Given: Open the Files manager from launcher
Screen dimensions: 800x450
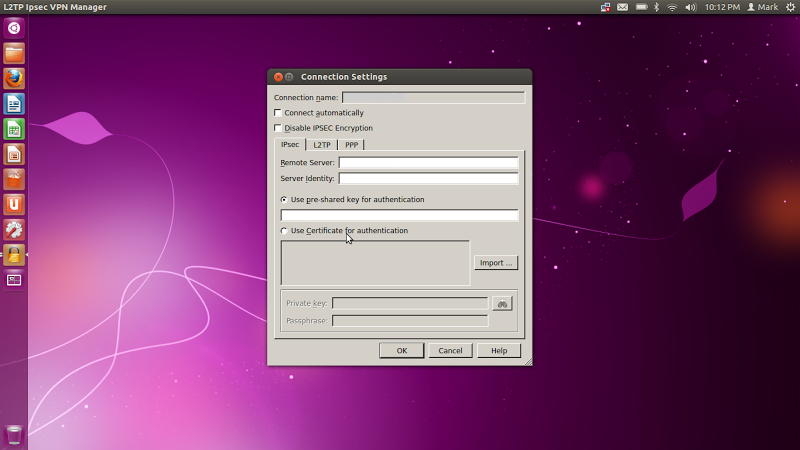Looking at the screenshot, I should 14,54.
